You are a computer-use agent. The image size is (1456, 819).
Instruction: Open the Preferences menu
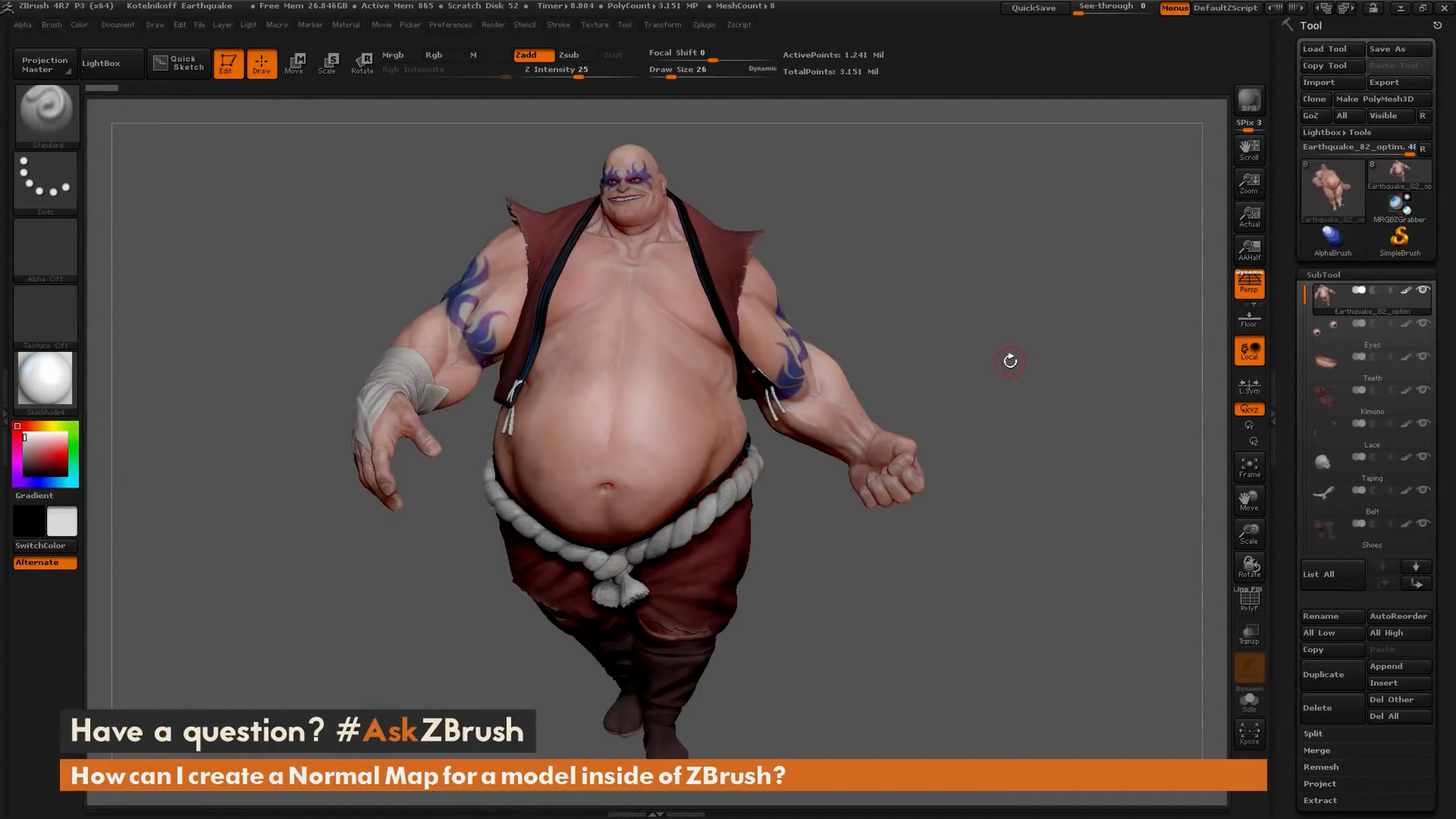coord(450,25)
